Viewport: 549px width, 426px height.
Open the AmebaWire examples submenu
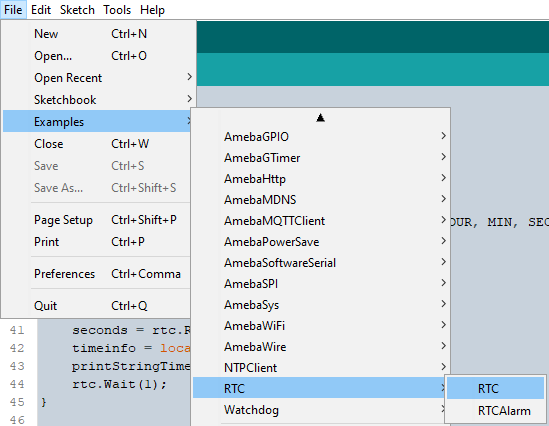(x=320, y=347)
